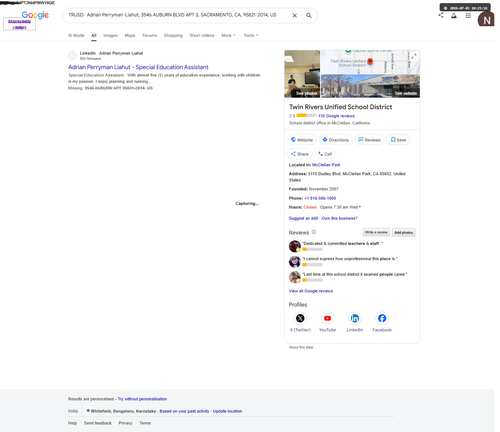Click the Share button in the panel

click(x=299, y=154)
